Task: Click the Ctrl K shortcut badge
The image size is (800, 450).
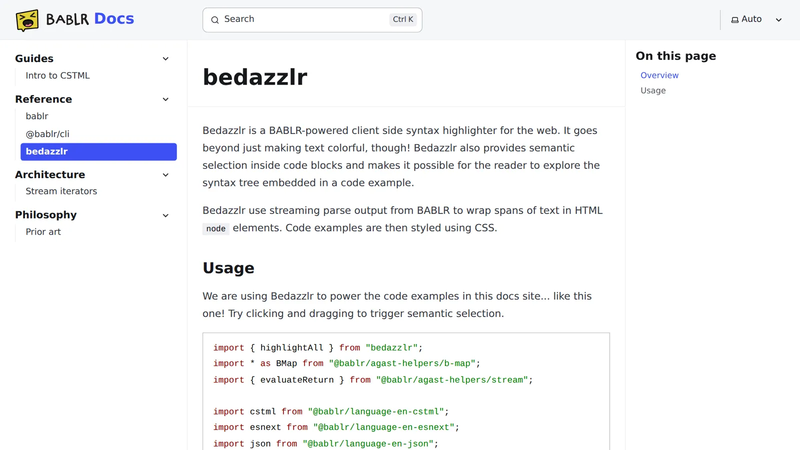Action: point(403,19)
